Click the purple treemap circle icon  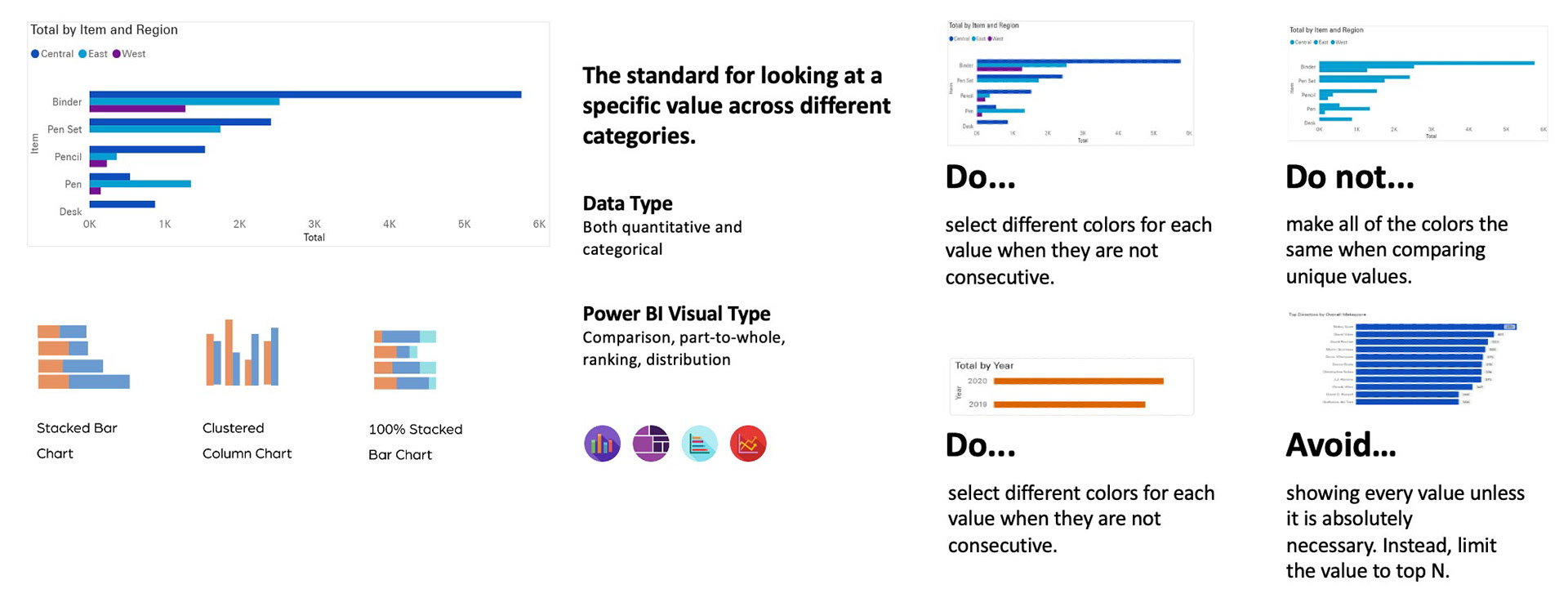(x=651, y=444)
